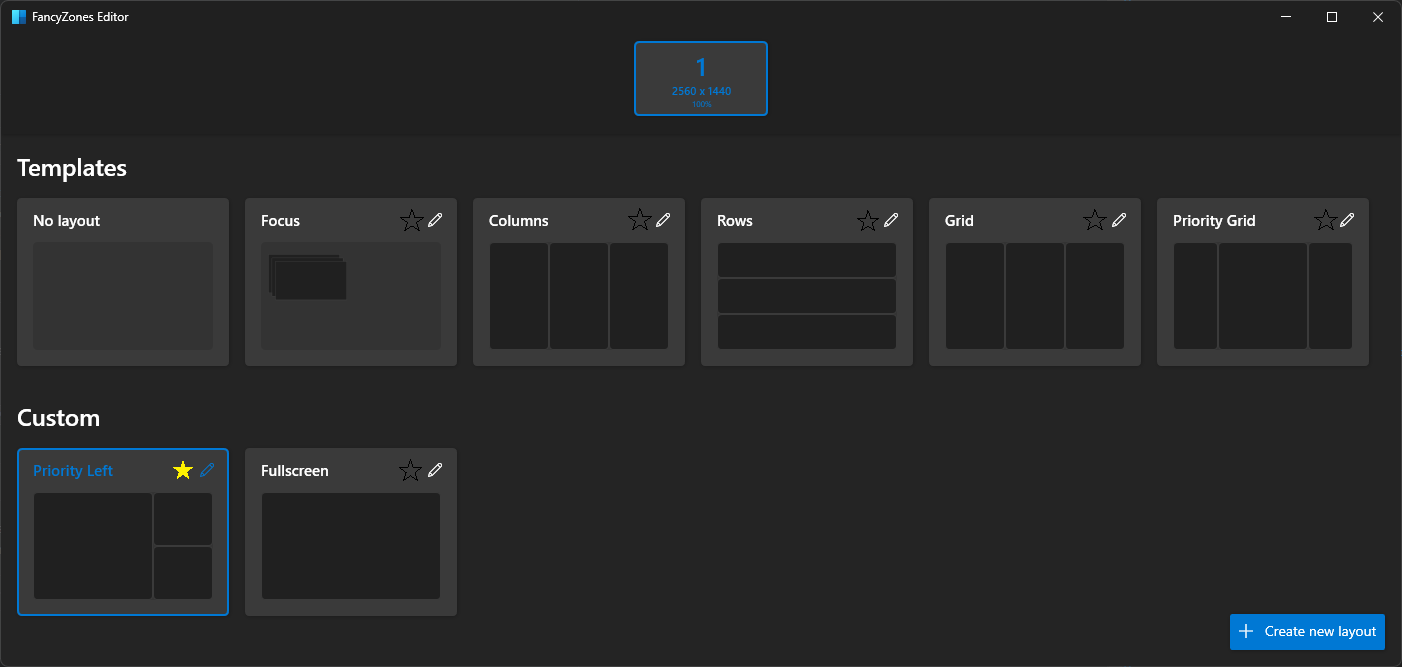1402x667 pixels.
Task: Select the Priority Left layout preview
Action: [x=123, y=546]
